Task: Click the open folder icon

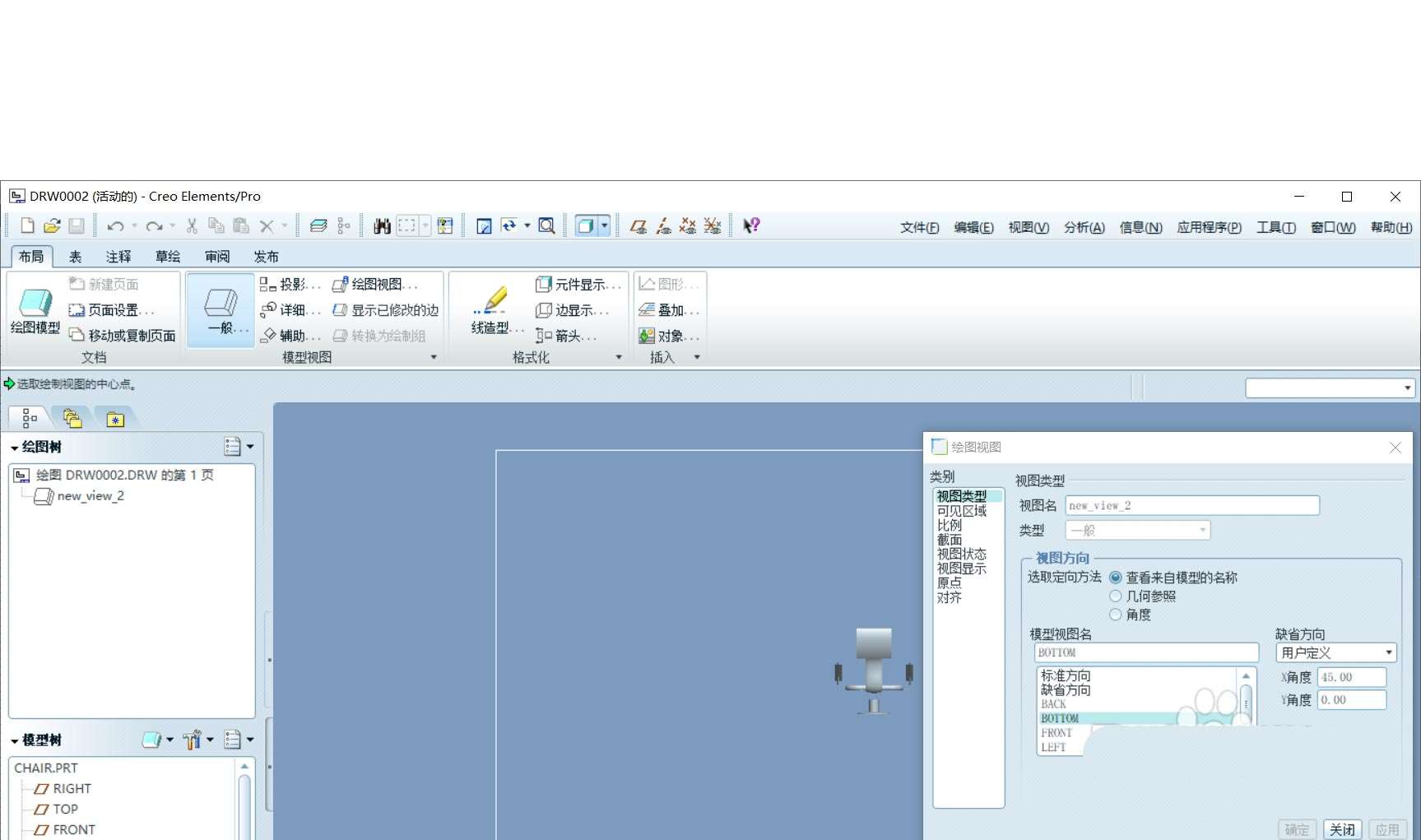Action: [x=52, y=225]
